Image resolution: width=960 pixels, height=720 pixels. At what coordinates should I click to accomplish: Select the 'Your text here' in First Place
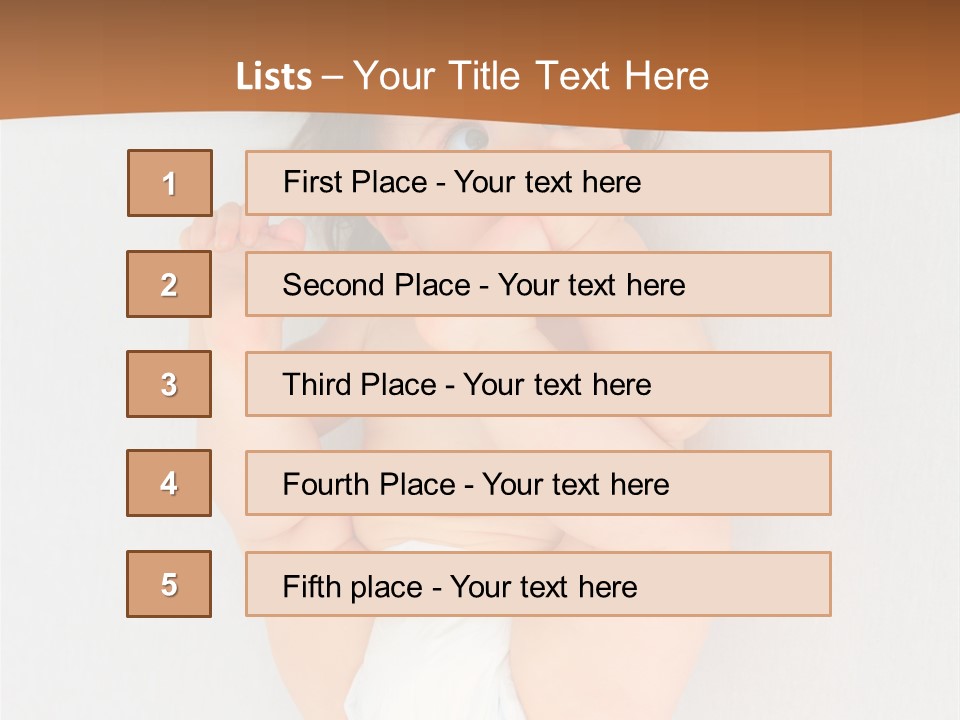(547, 182)
